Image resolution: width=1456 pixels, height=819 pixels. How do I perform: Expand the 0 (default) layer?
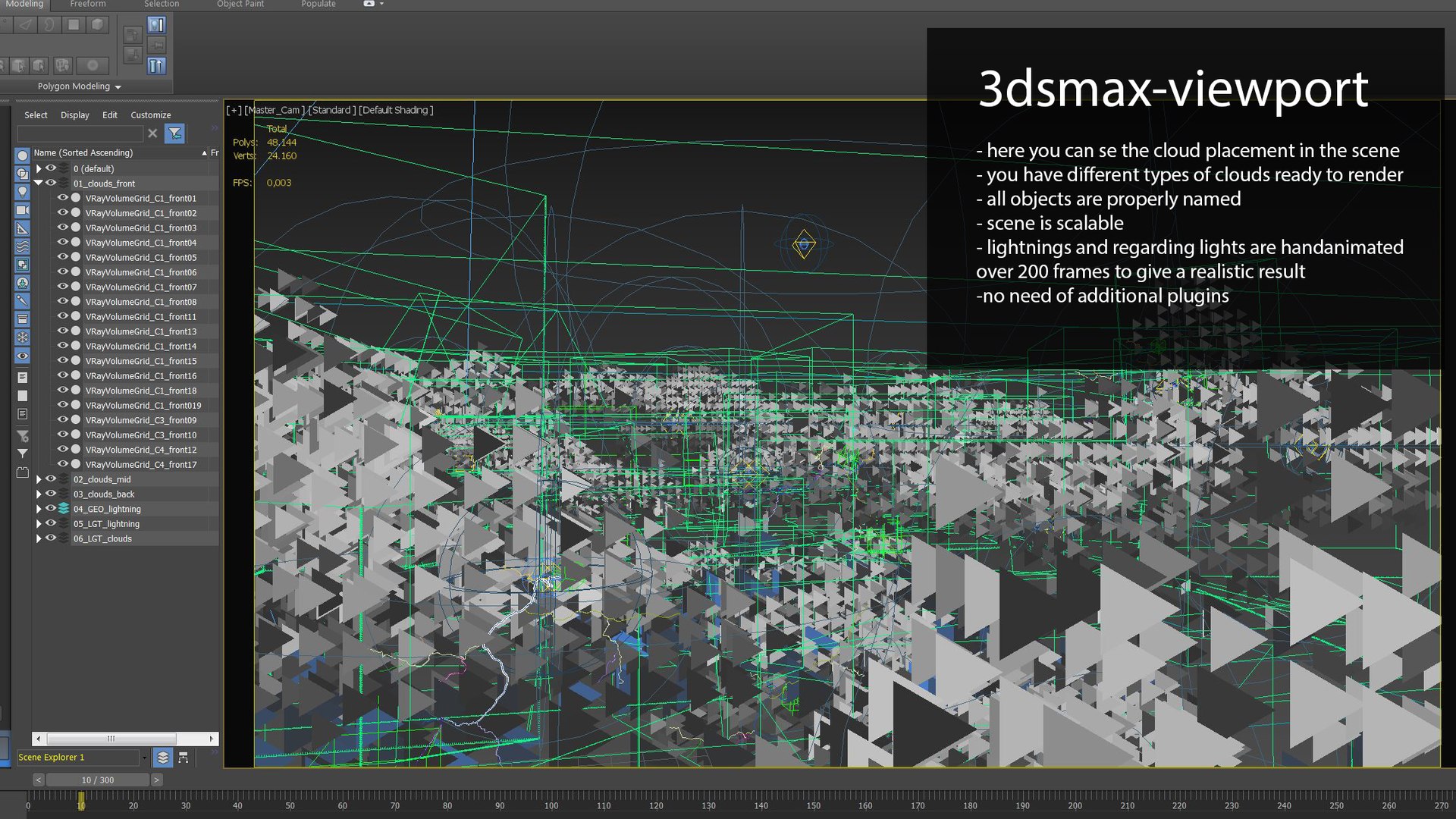(39, 168)
